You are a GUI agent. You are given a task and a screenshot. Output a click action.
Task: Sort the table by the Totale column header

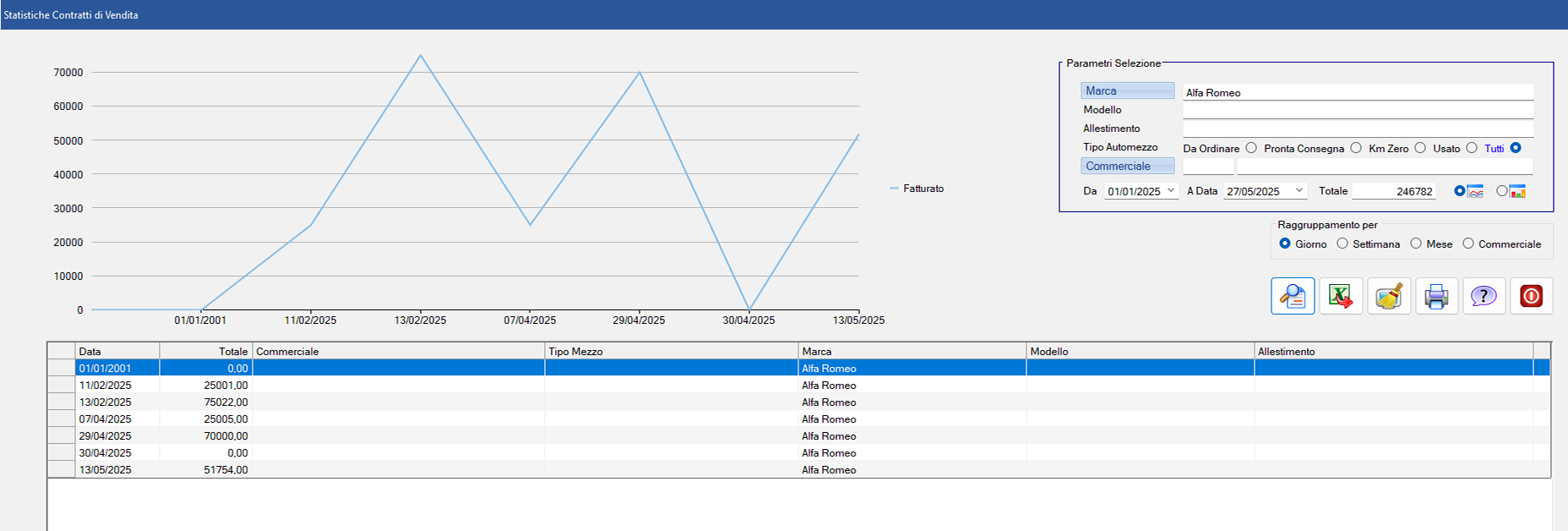click(x=206, y=351)
